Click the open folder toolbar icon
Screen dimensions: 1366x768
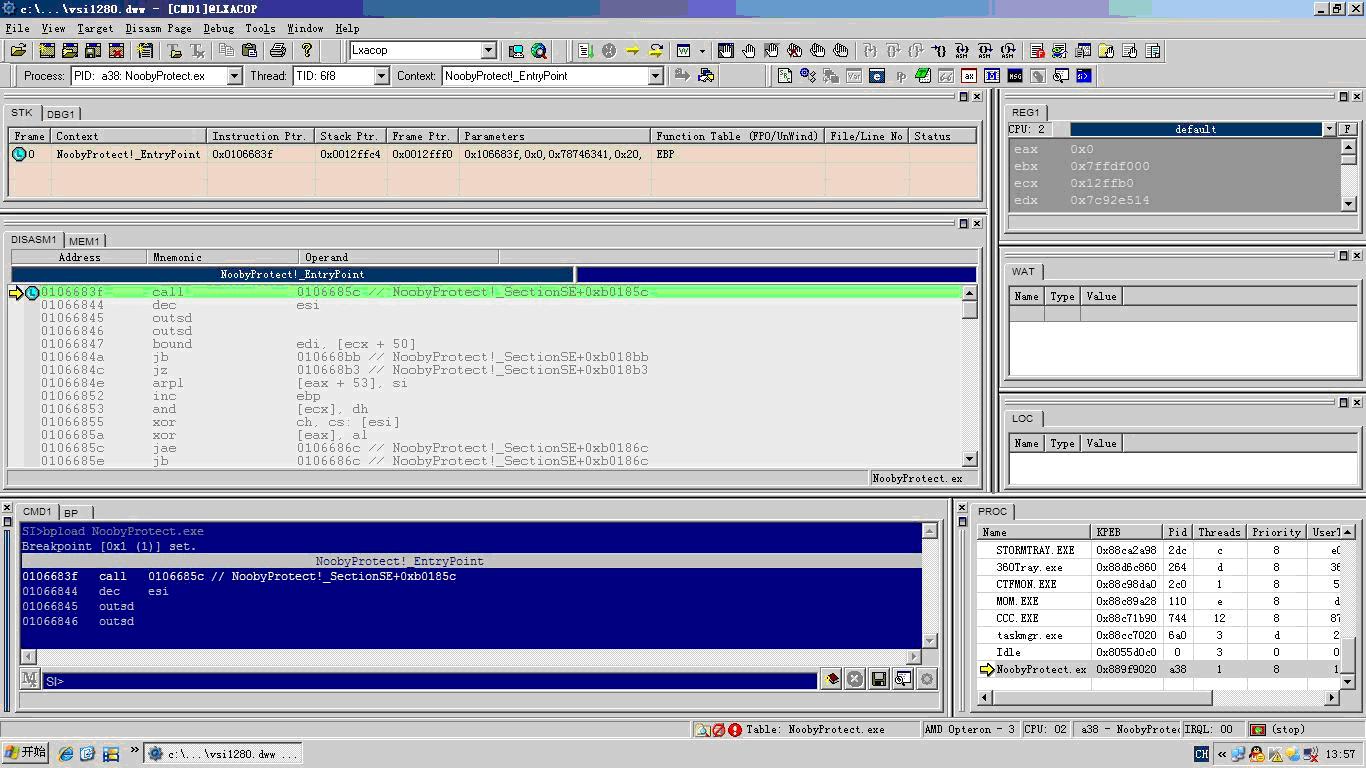tap(18, 51)
